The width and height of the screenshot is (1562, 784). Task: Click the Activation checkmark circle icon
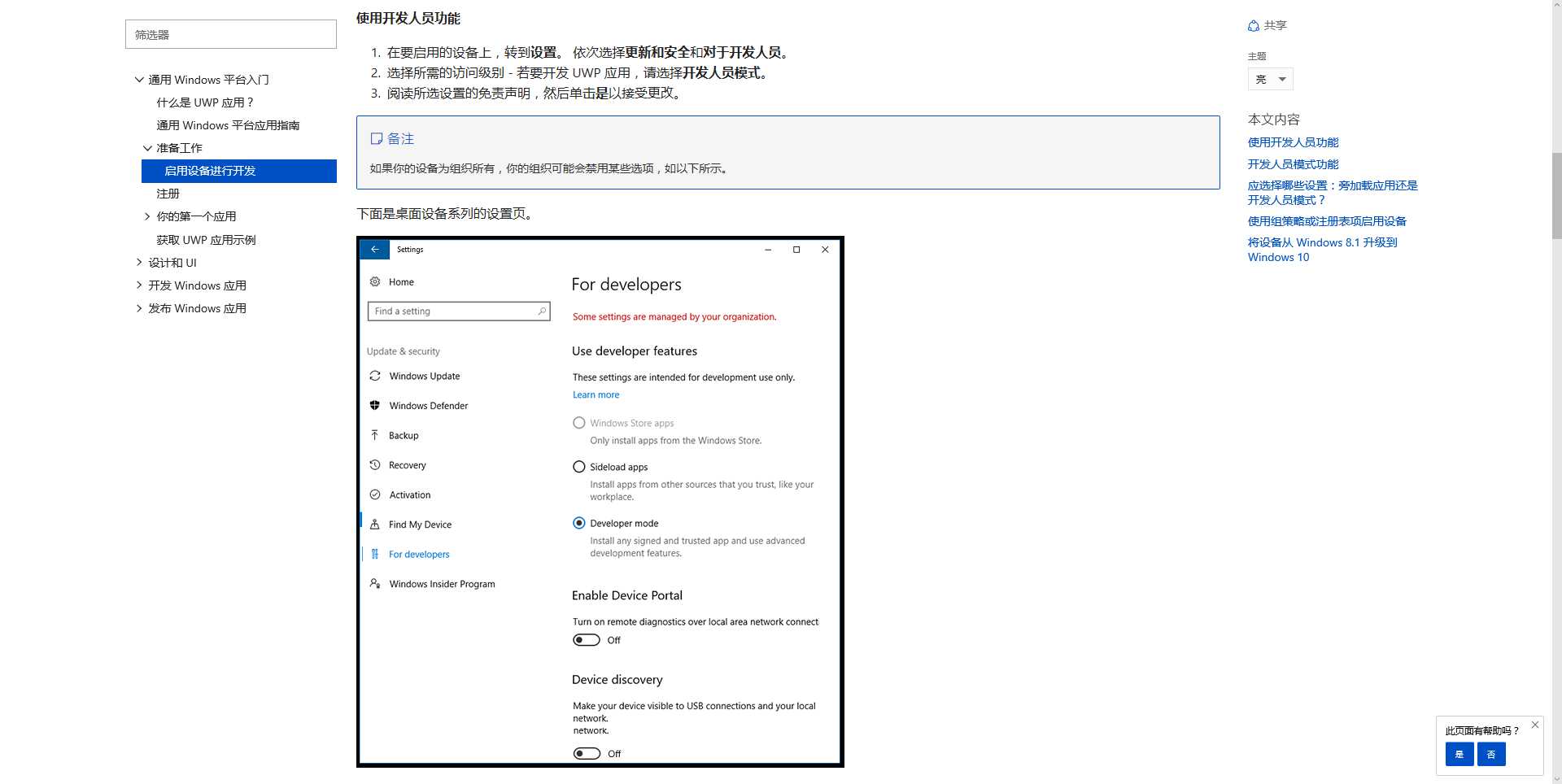[x=375, y=494]
